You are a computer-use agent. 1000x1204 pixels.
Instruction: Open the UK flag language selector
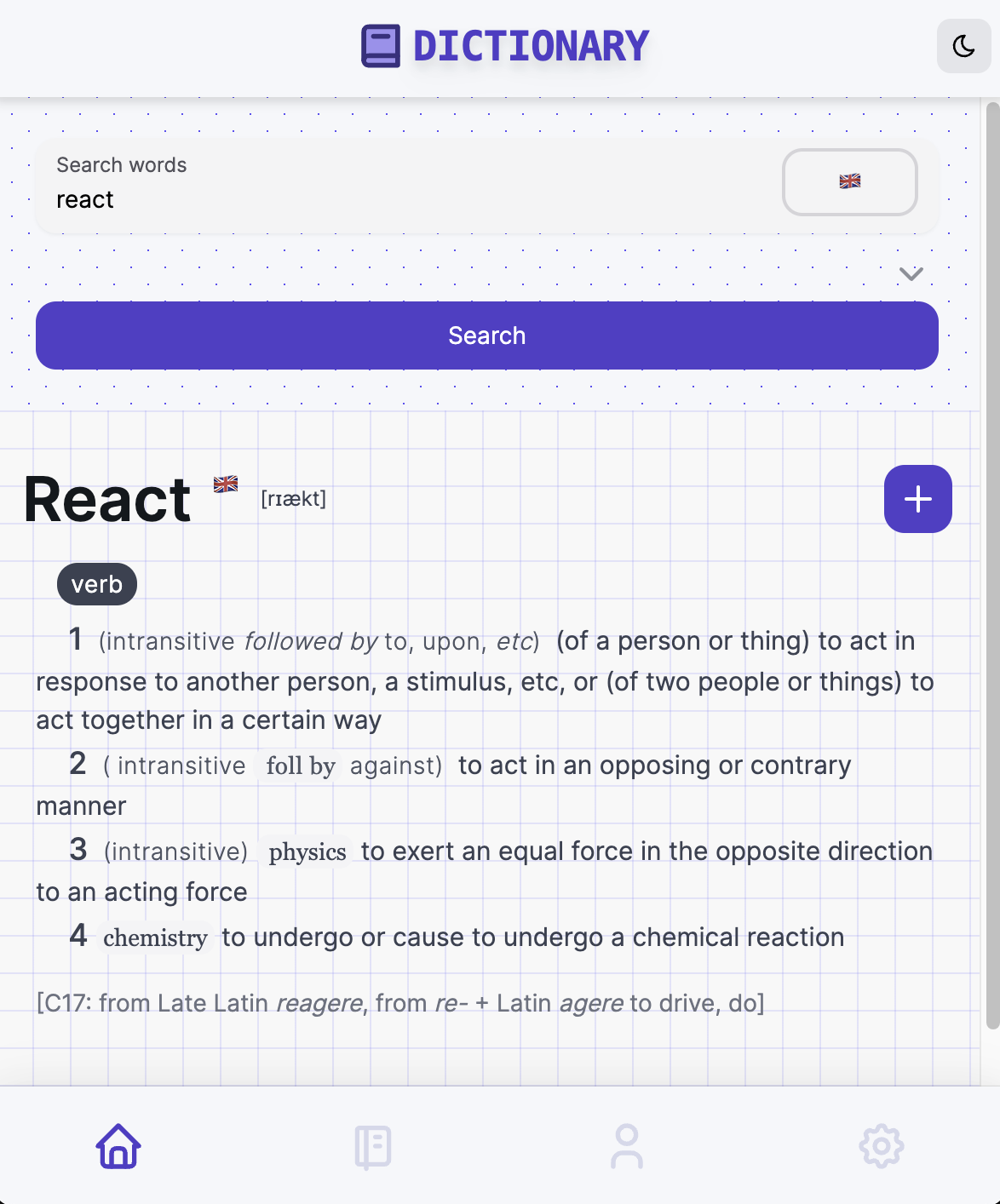[x=849, y=182]
